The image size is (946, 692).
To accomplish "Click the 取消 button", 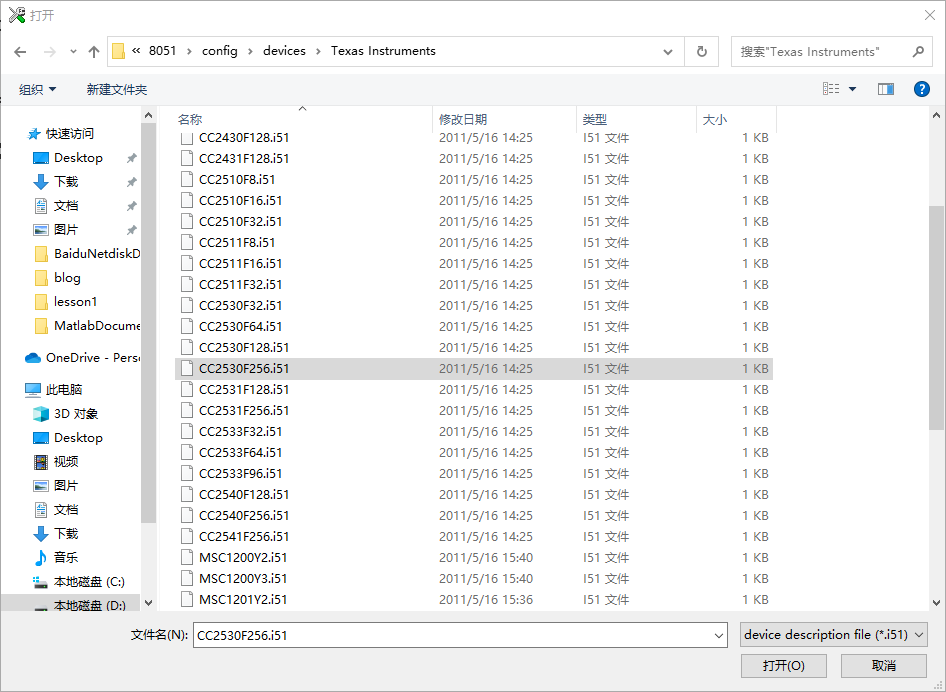I will [884, 665].
